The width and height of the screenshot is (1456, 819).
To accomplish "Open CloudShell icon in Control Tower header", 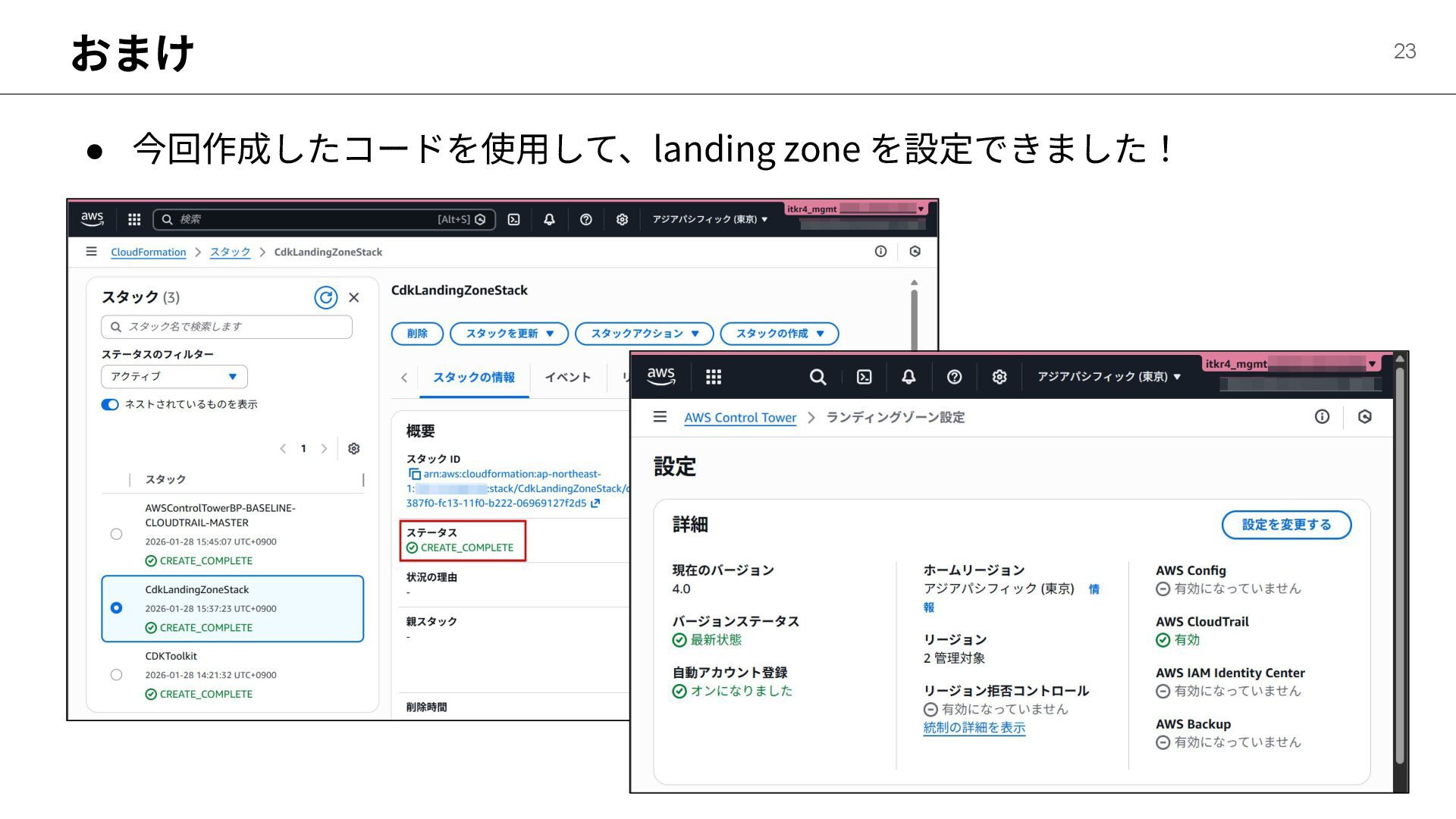I will [x=864, y=377].
